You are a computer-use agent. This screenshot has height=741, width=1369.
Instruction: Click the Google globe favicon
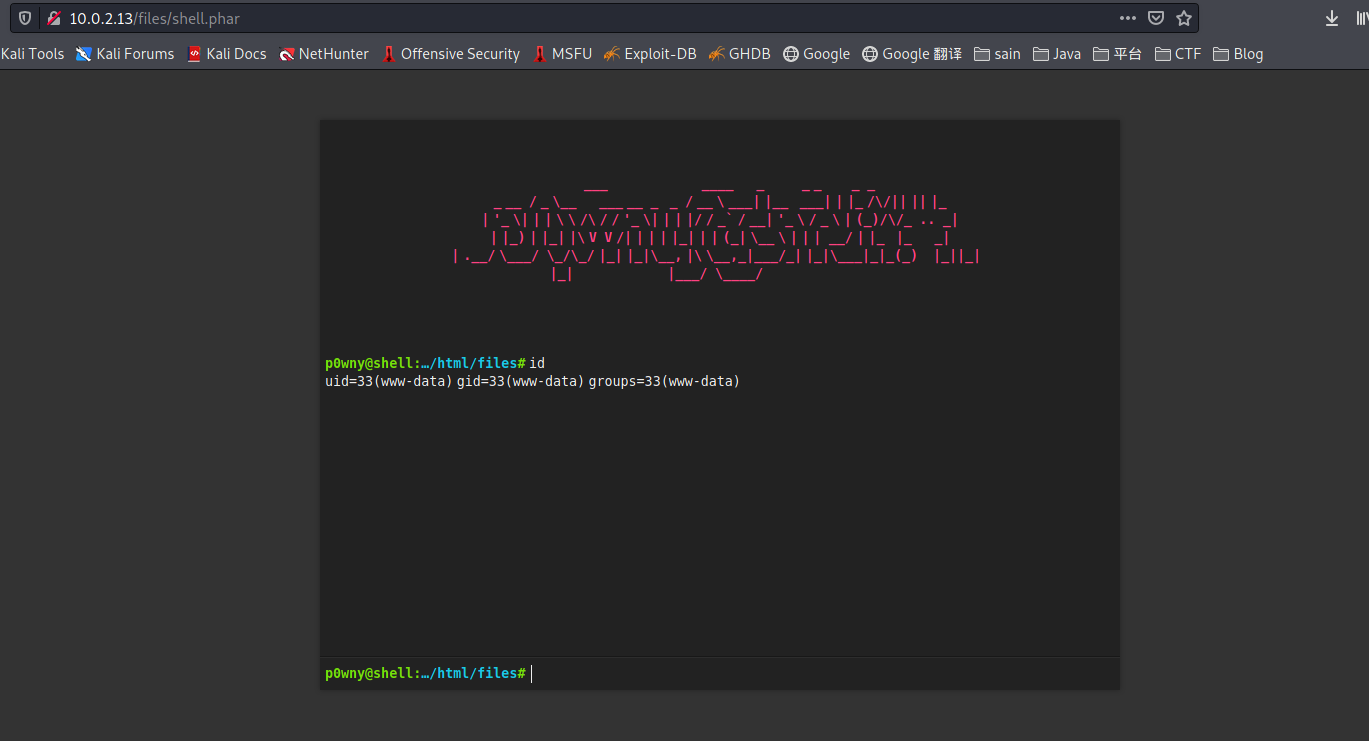click(791, 54)
